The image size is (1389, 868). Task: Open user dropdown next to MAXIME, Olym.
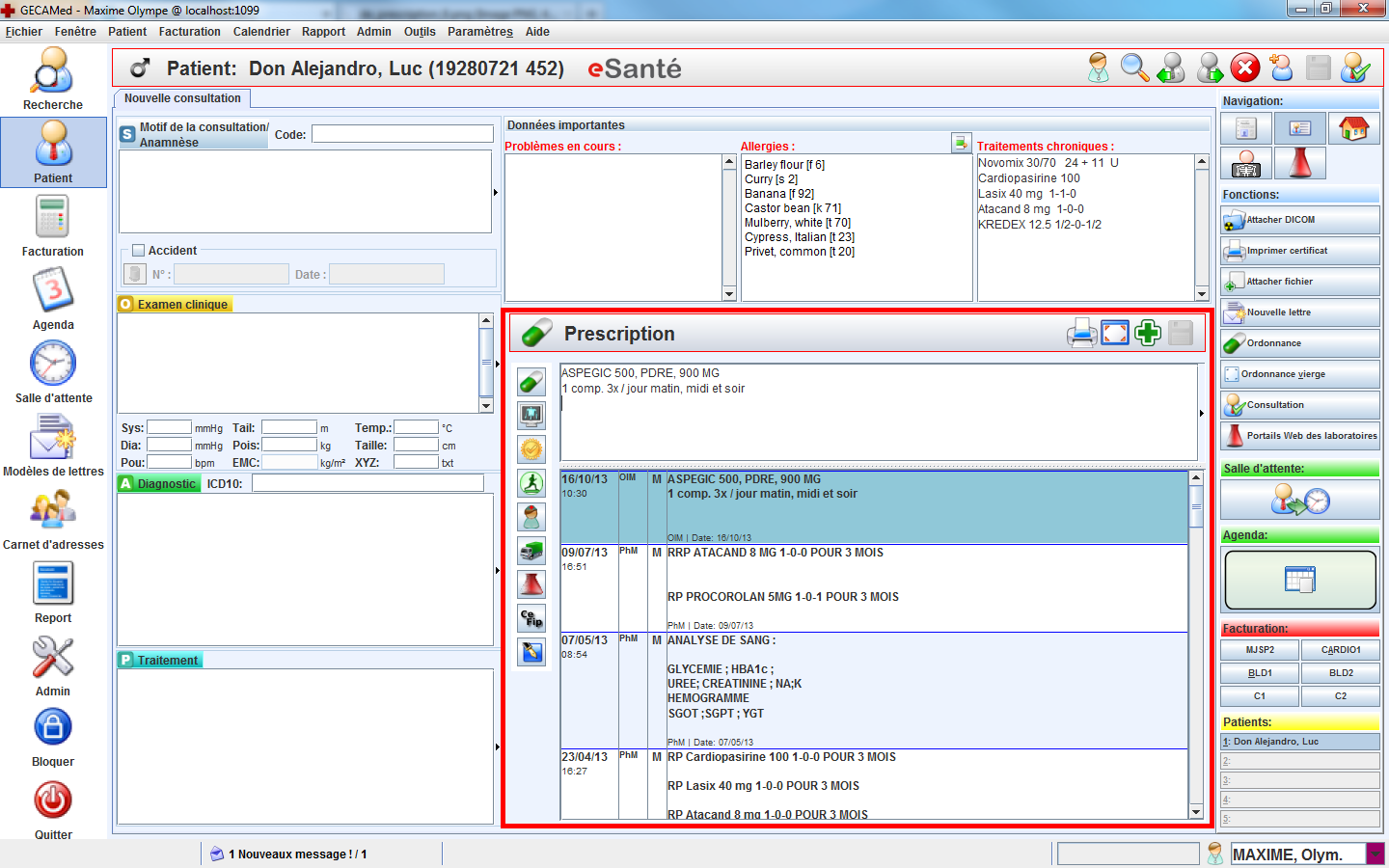(1375, 854)
